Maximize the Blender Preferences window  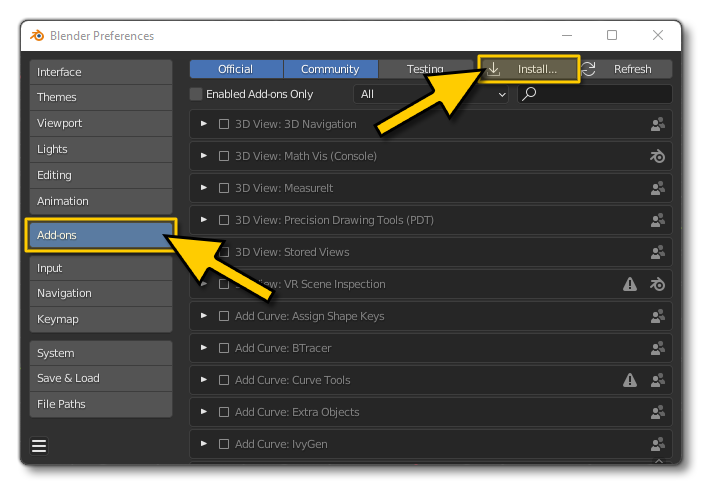(612, 35)
